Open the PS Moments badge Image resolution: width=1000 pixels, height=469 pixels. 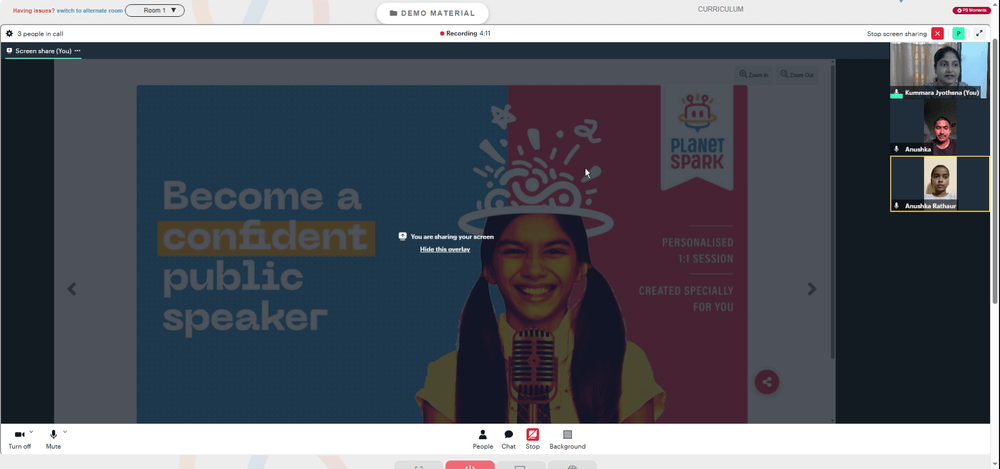tap(972, 10)
